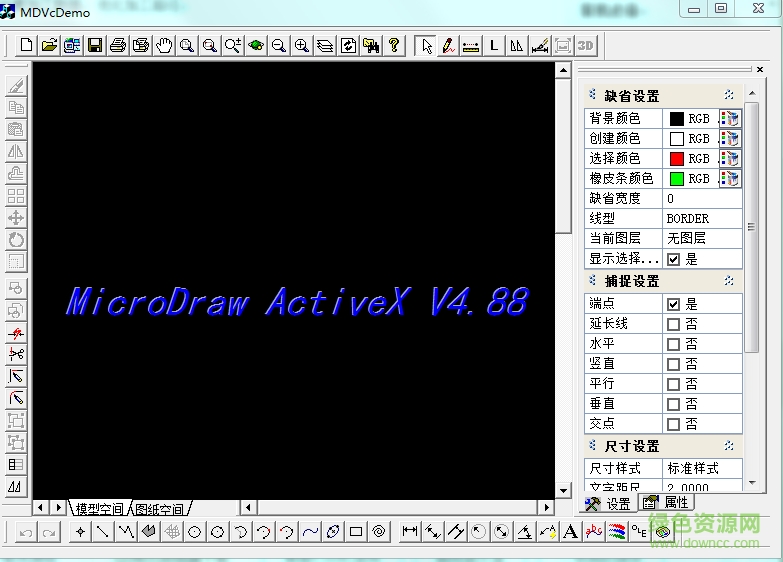The width and height of the screenshot is (783, 562).
Task: Select the Polyline drawing tool
Action: (126, 532)
